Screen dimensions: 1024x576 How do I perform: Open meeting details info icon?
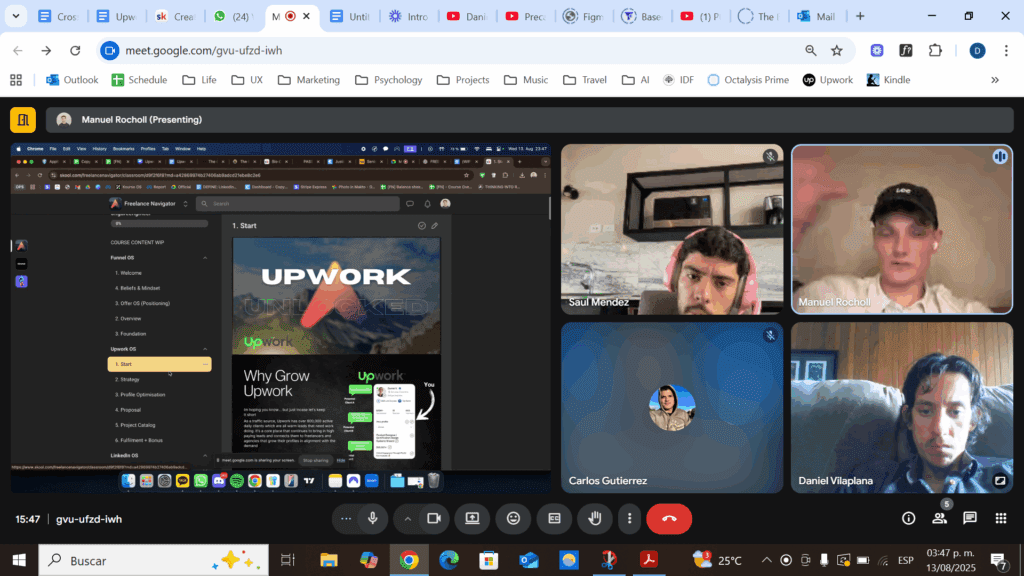(x=908, y=518)
